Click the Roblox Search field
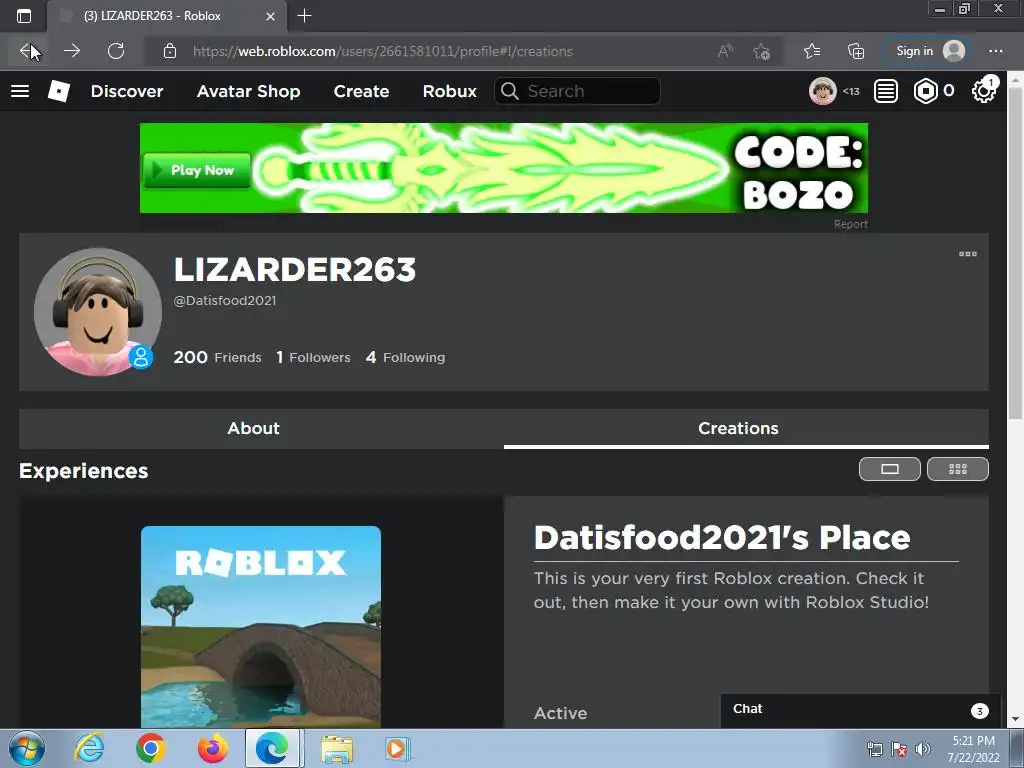Image resolution: width=1024 pixels, height=768 pixels. [577, 91]
